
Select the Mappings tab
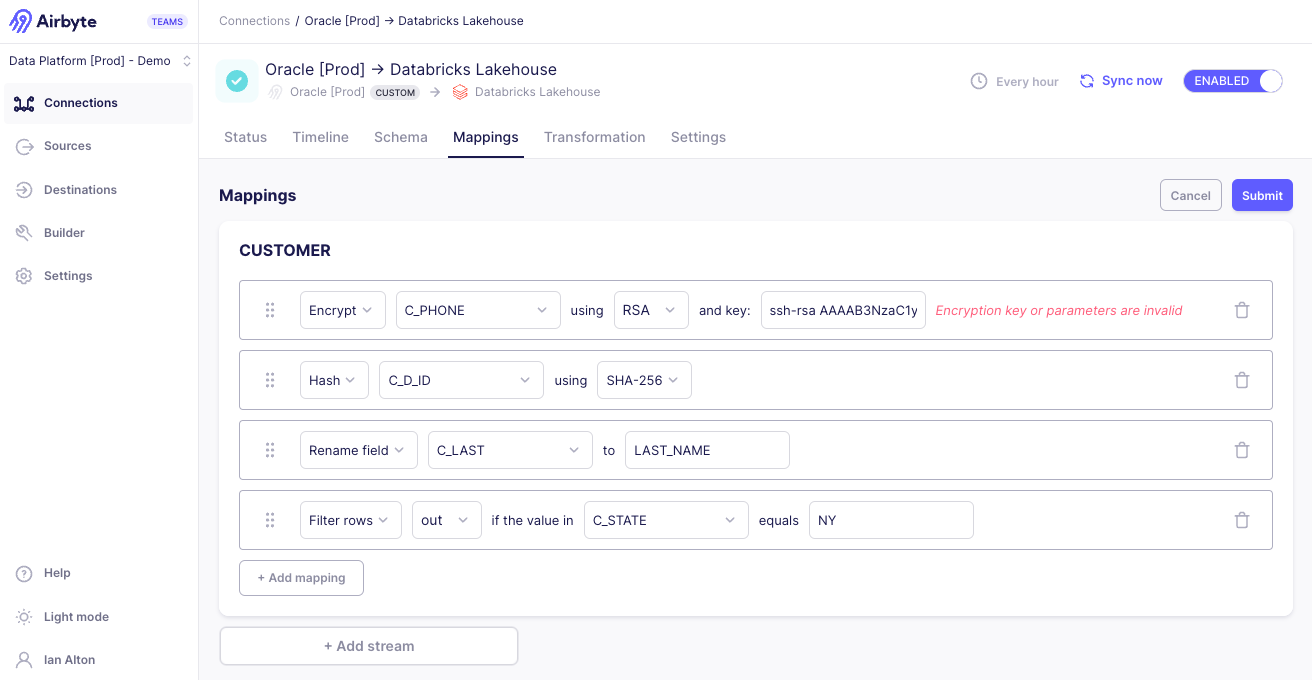coord(486,137)
